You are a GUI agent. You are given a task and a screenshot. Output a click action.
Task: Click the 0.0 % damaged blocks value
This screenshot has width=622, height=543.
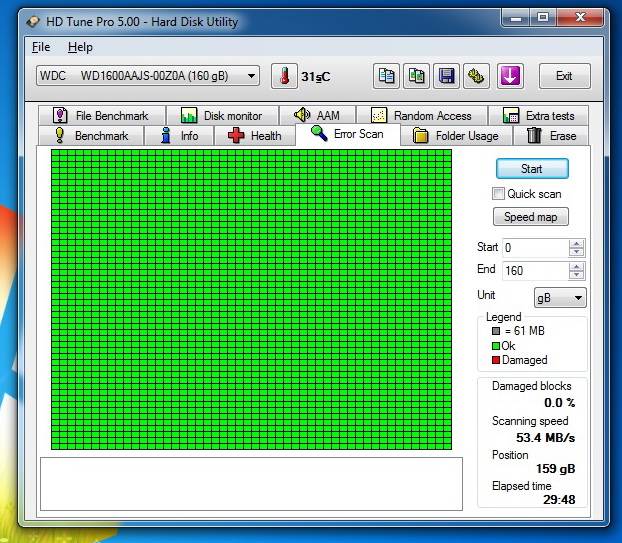coord(560,403)
